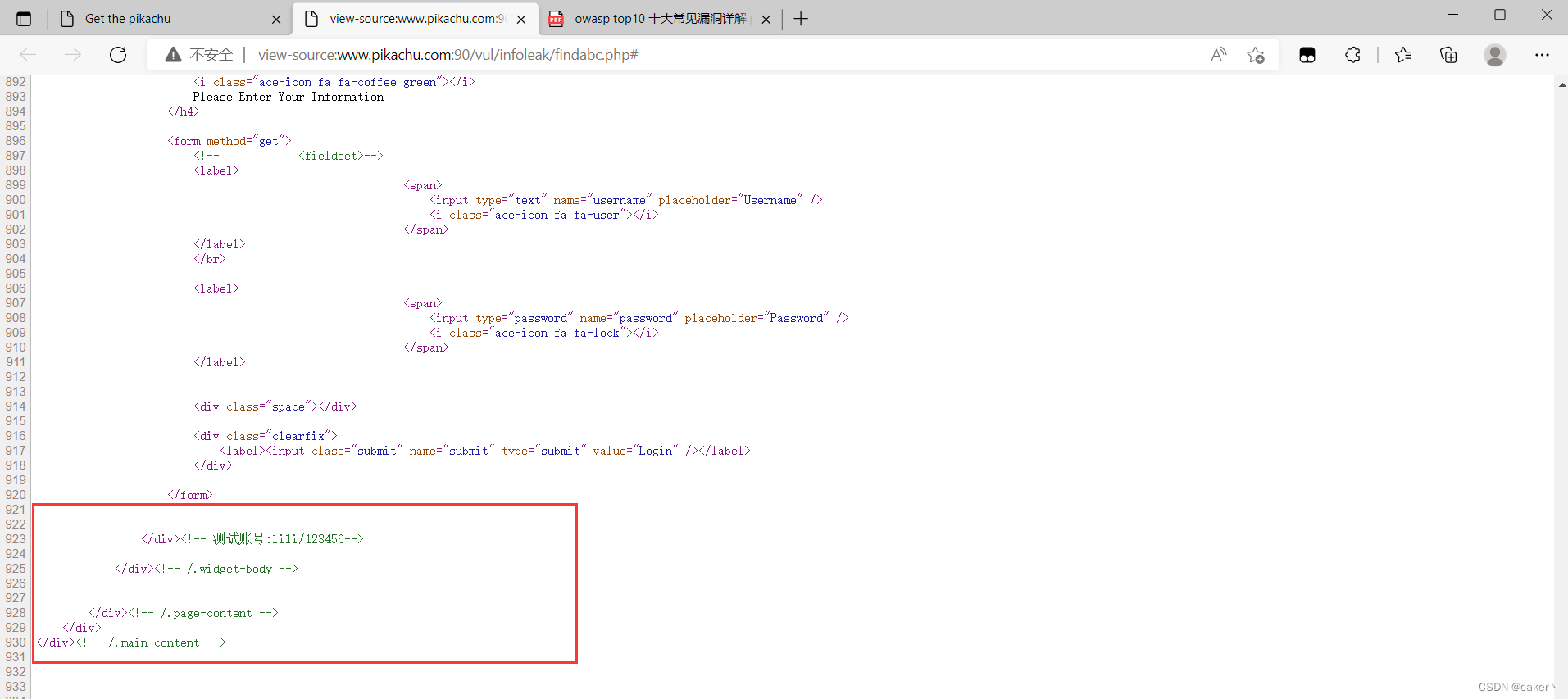Switch to the Get the pikachu tab
This screenshot has height=699, width=1568.
(170, 19)
